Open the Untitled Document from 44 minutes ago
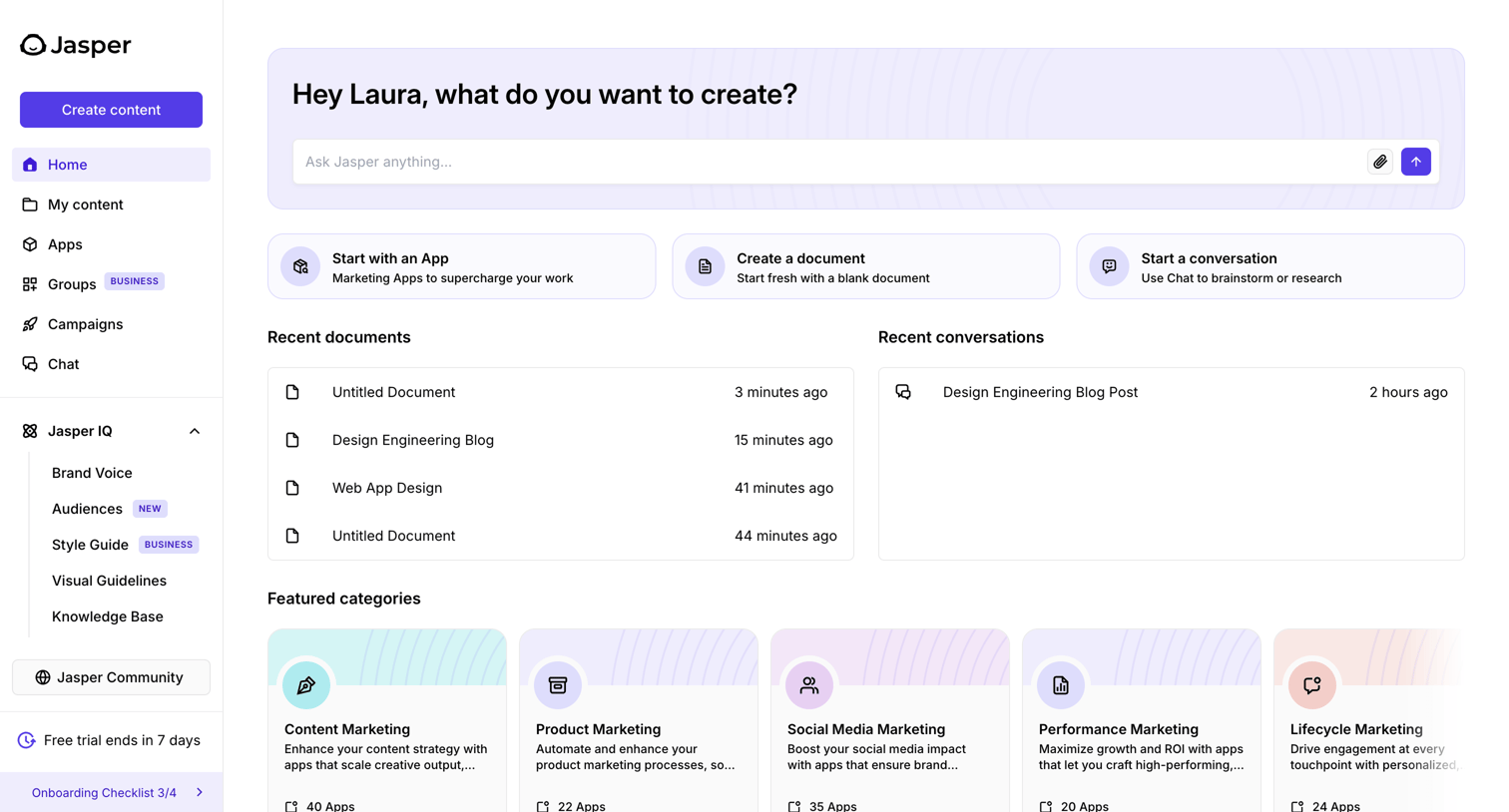The width and height of the screenshot is (1509, 812). coord(560,536)
